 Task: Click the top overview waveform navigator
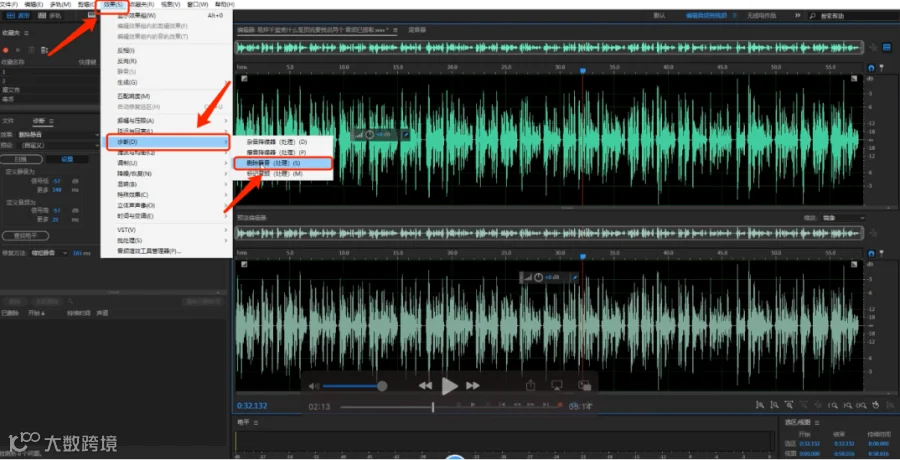point(549,48)
